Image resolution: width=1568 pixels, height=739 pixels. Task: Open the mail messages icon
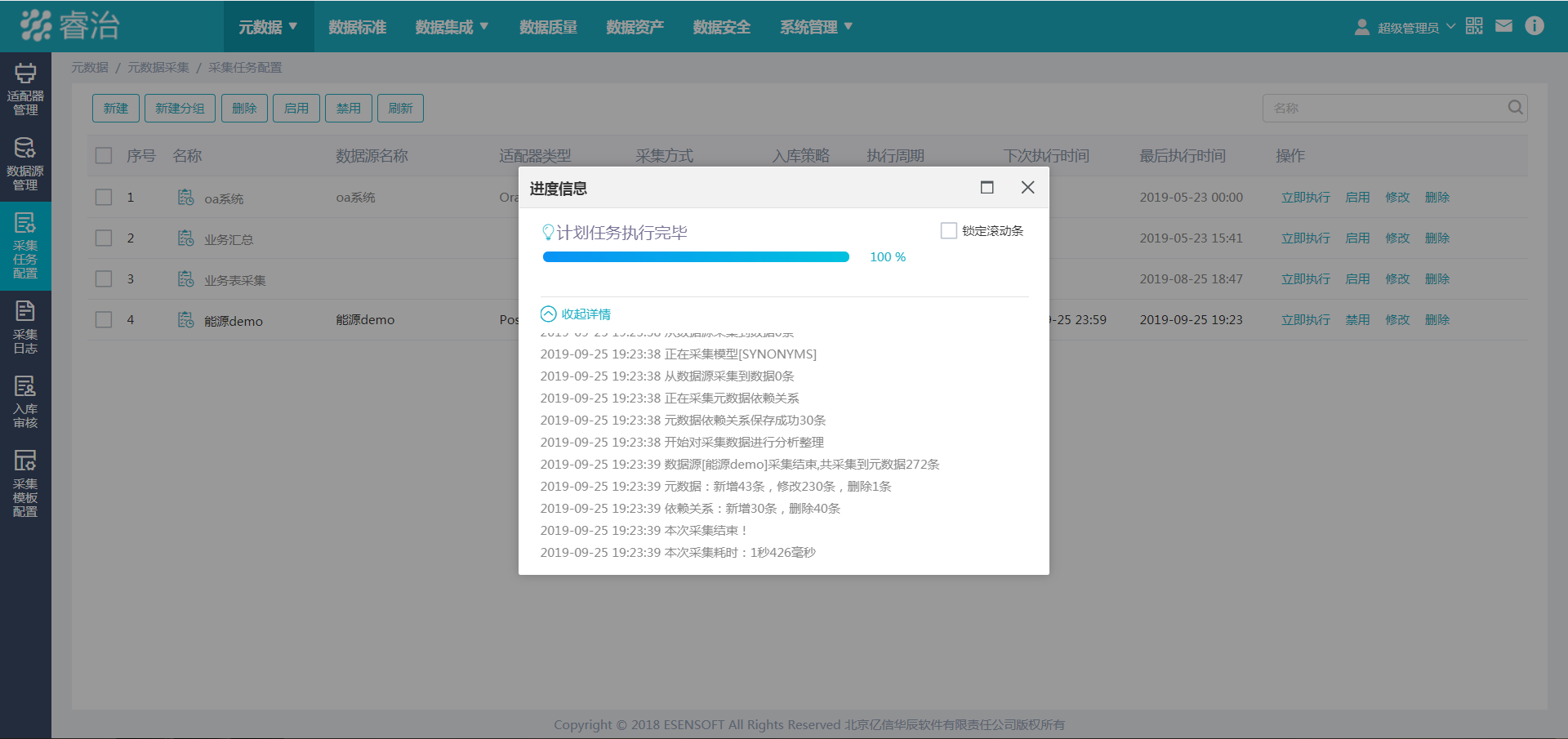click(x=1503, y=26)
